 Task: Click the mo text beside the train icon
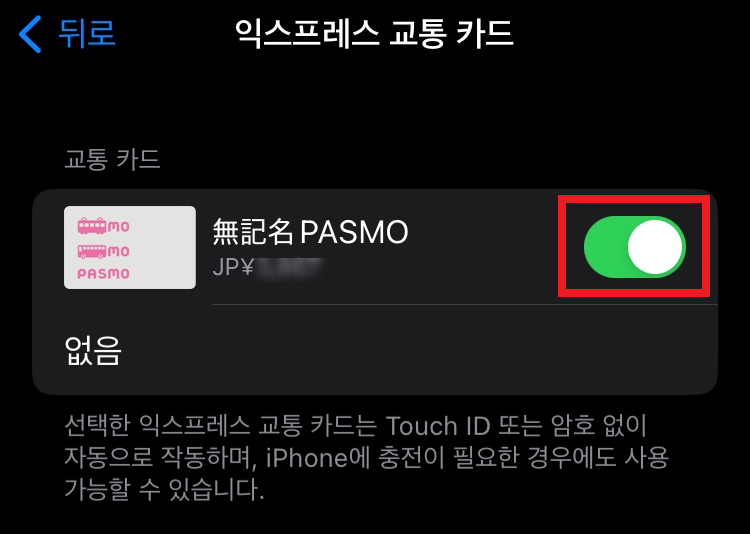(x=119, y=226)
